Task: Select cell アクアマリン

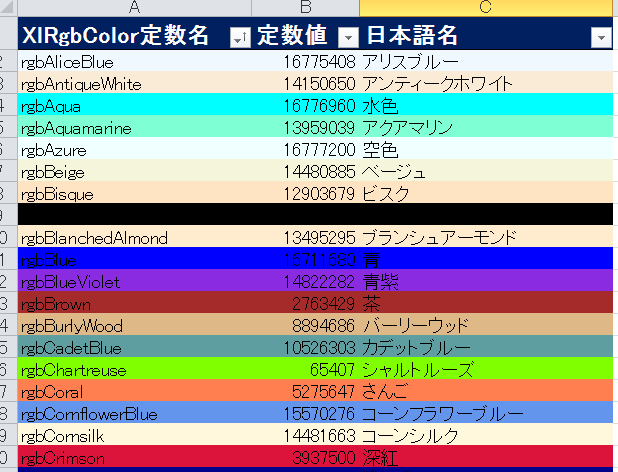Action: tap(486, 127)
